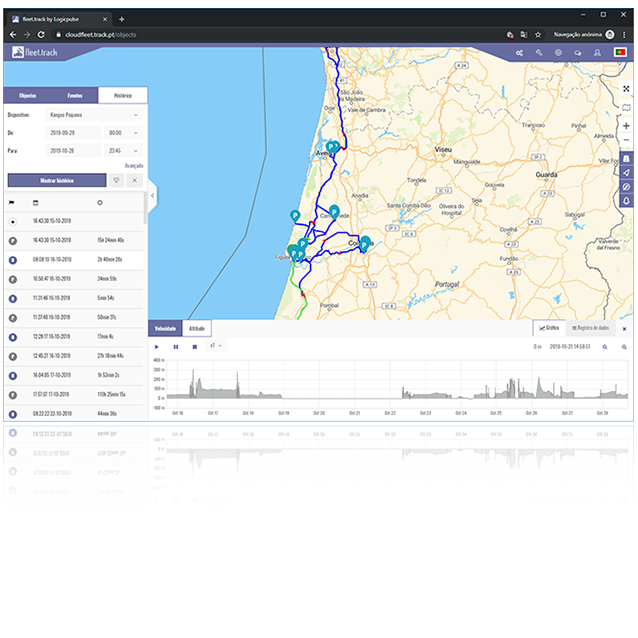Open the share/connections icon in top bar
This screenshot has height=638, width=638.
tap(519, 53)
